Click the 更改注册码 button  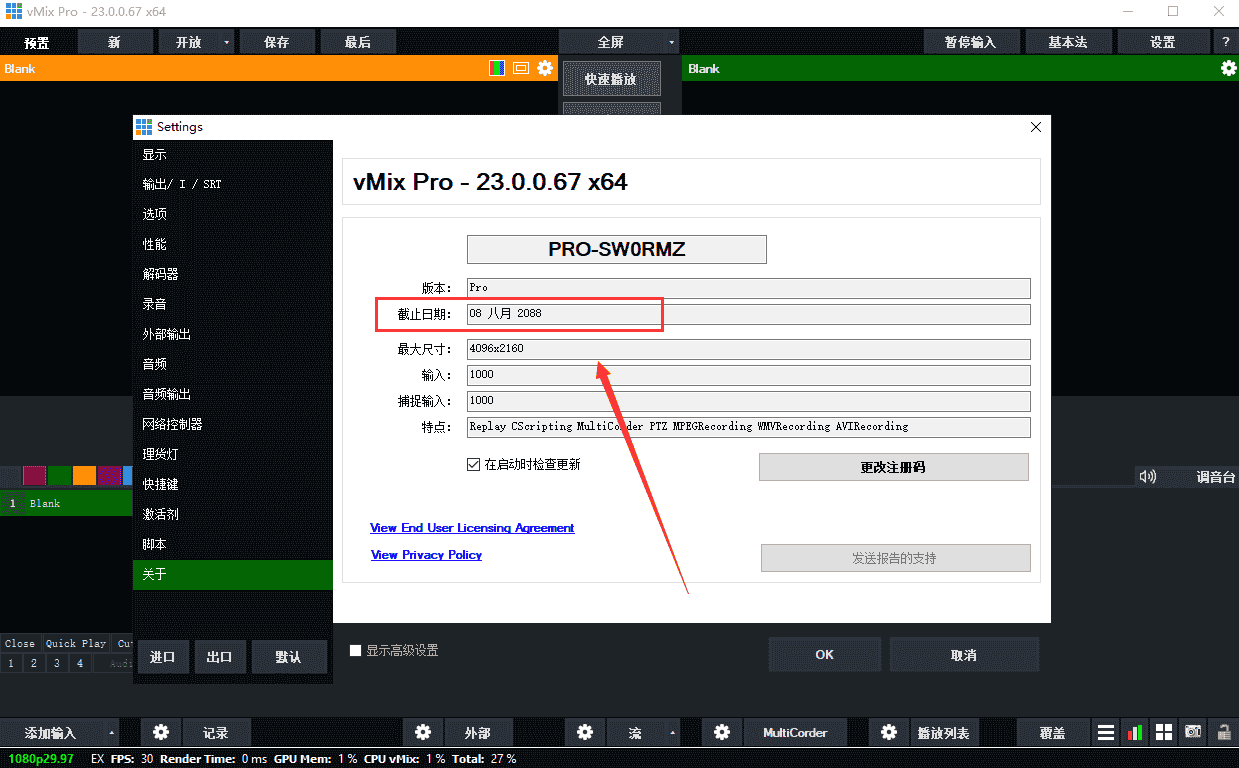[893, 467]
